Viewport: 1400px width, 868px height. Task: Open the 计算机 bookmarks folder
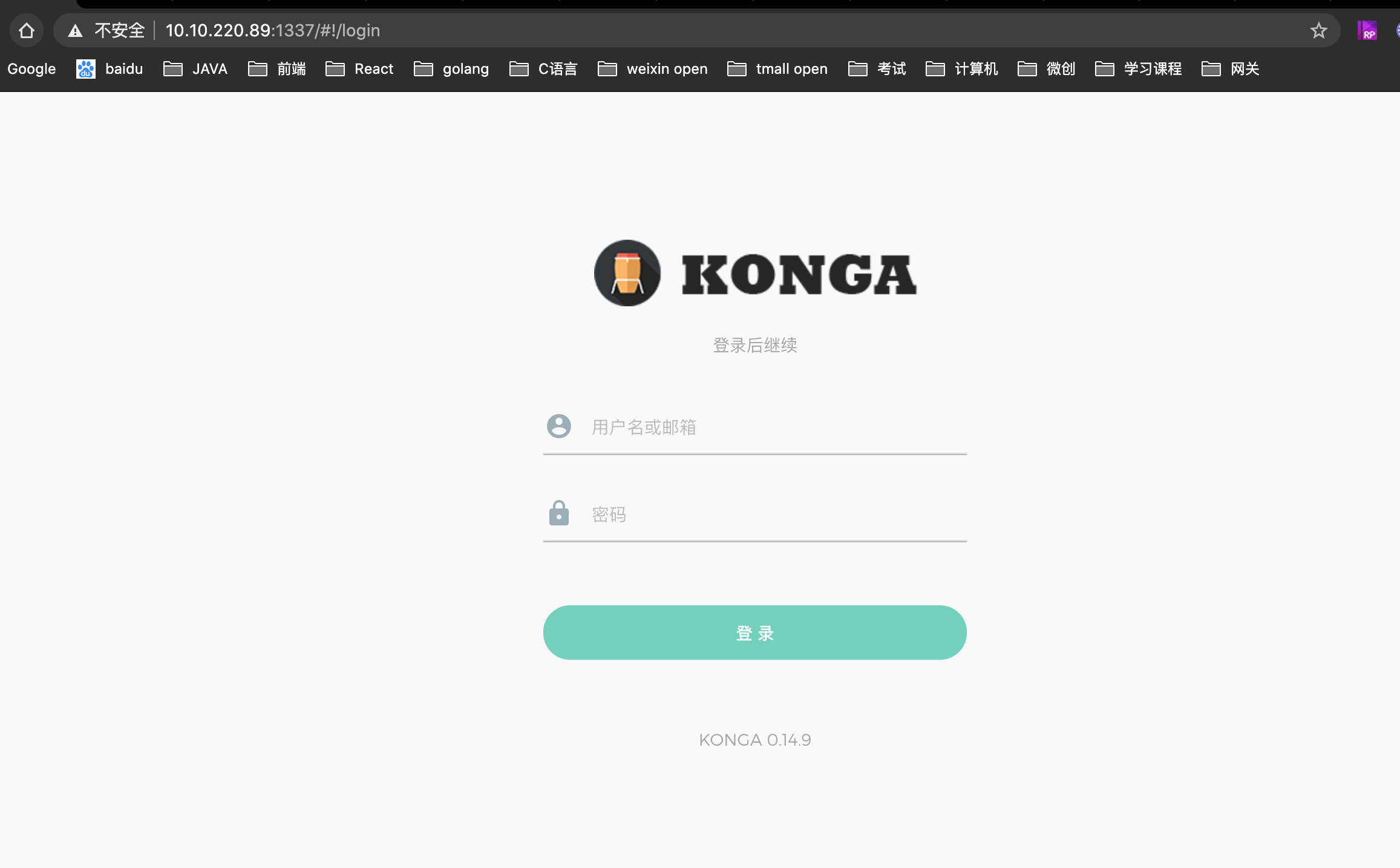(x=962, y=69)
